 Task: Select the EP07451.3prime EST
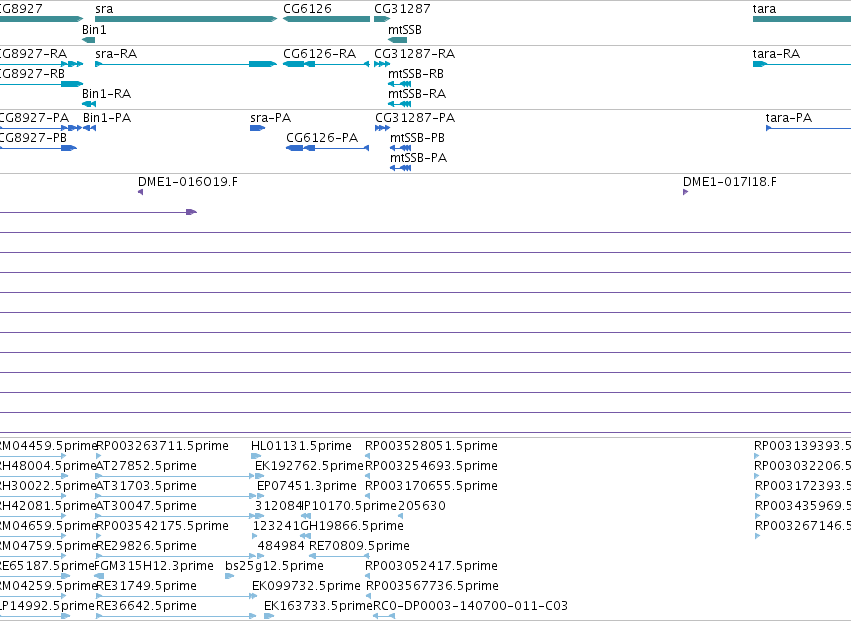pyautogui.click(x=261, y=496)
